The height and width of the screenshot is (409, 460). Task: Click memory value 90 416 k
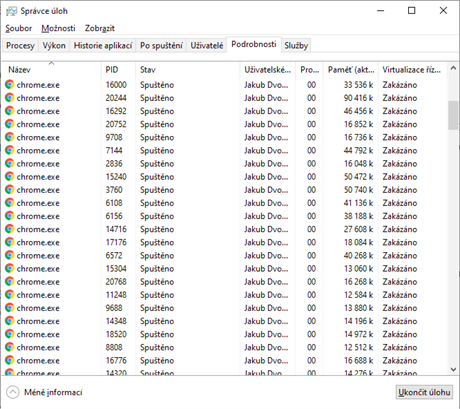coord(358,98)
